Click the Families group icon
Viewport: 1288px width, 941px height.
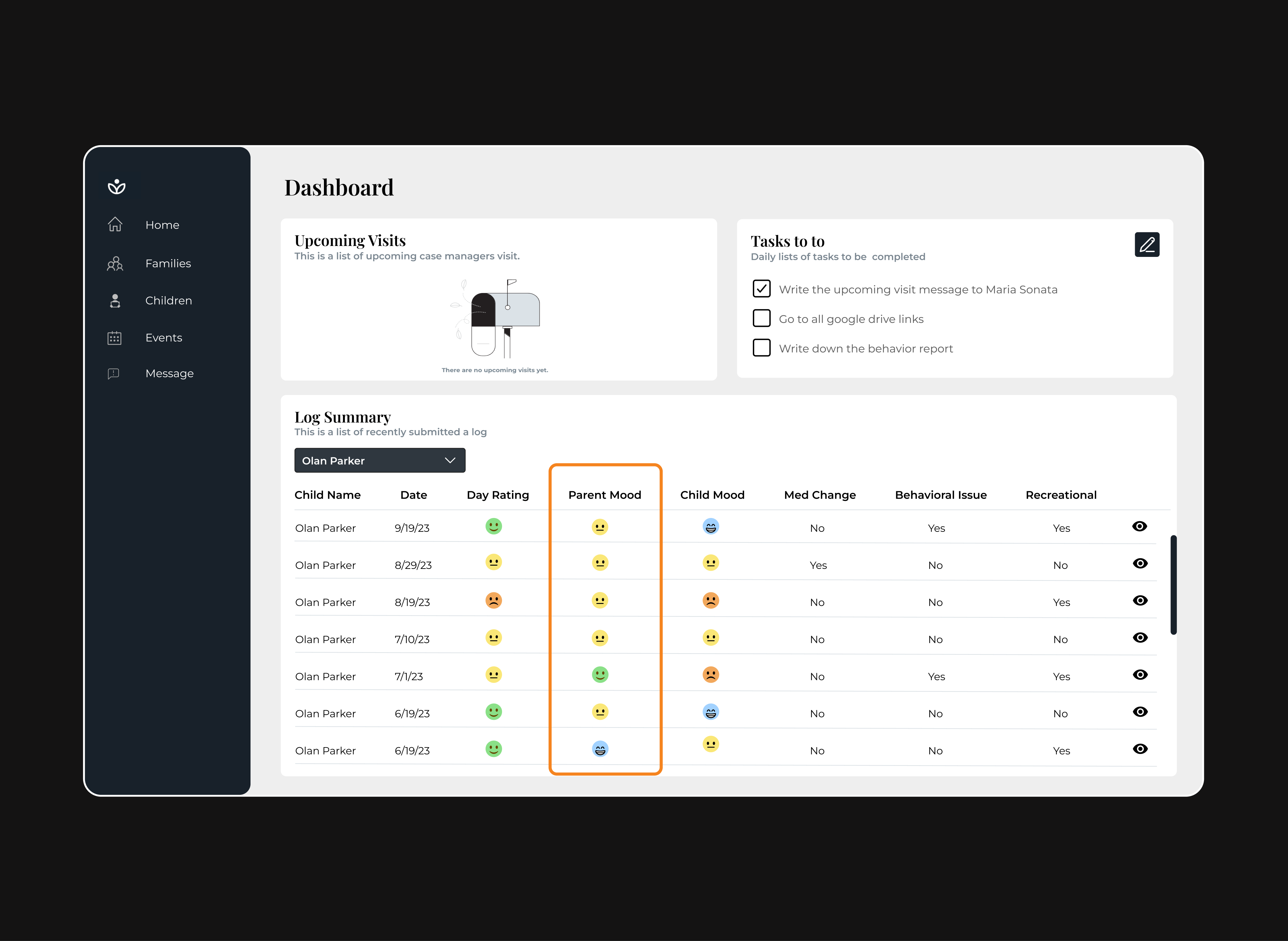115,263
